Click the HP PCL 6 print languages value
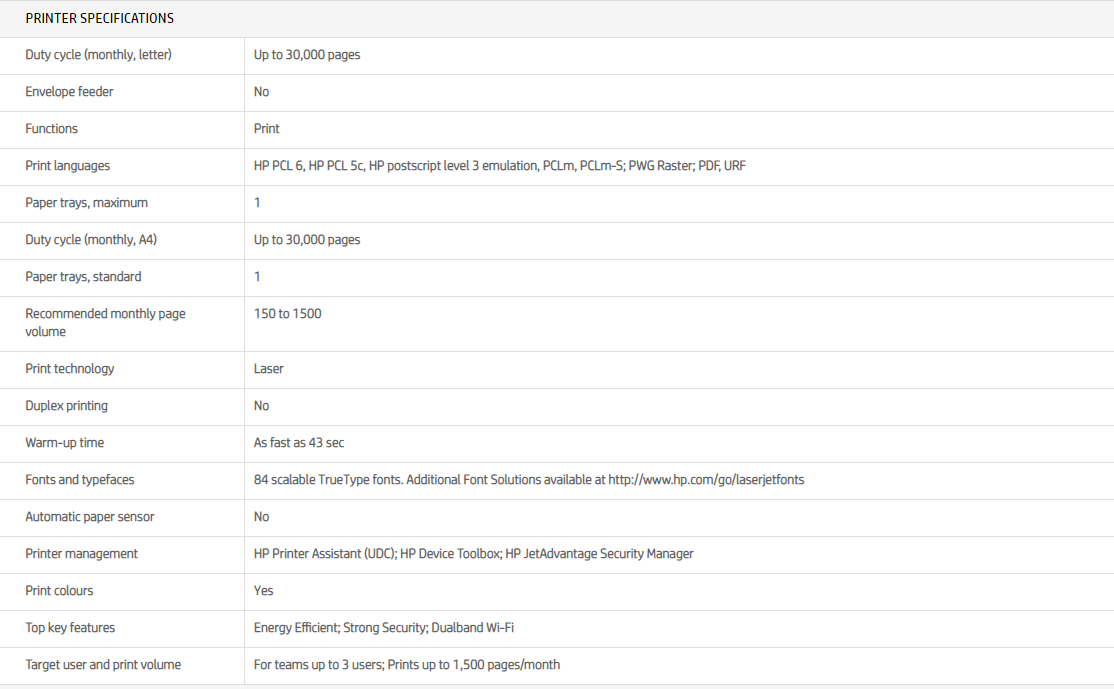 coord(278,166)
